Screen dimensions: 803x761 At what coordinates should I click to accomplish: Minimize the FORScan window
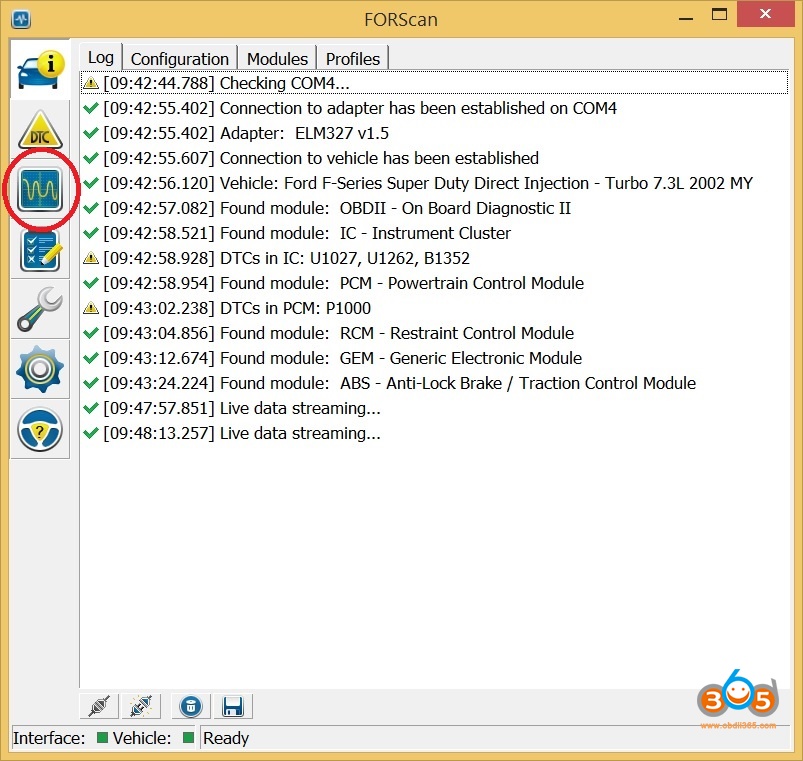coord(686,18)
